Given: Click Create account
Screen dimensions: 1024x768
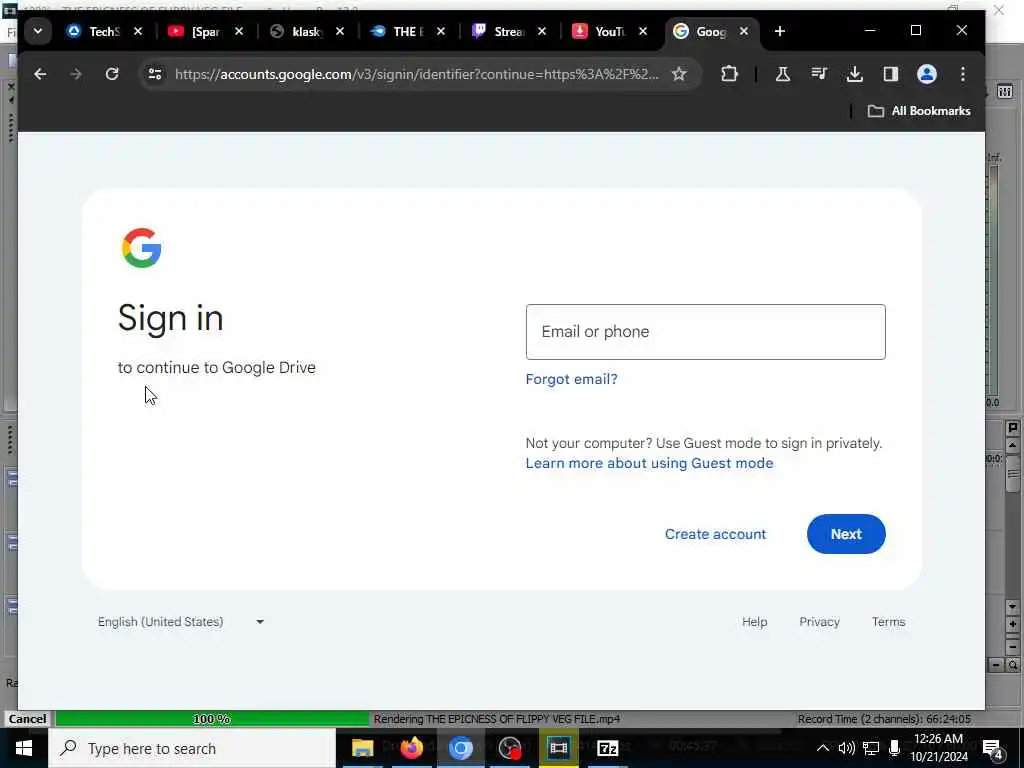Looking at the screenshot, I should pos(715,534).
